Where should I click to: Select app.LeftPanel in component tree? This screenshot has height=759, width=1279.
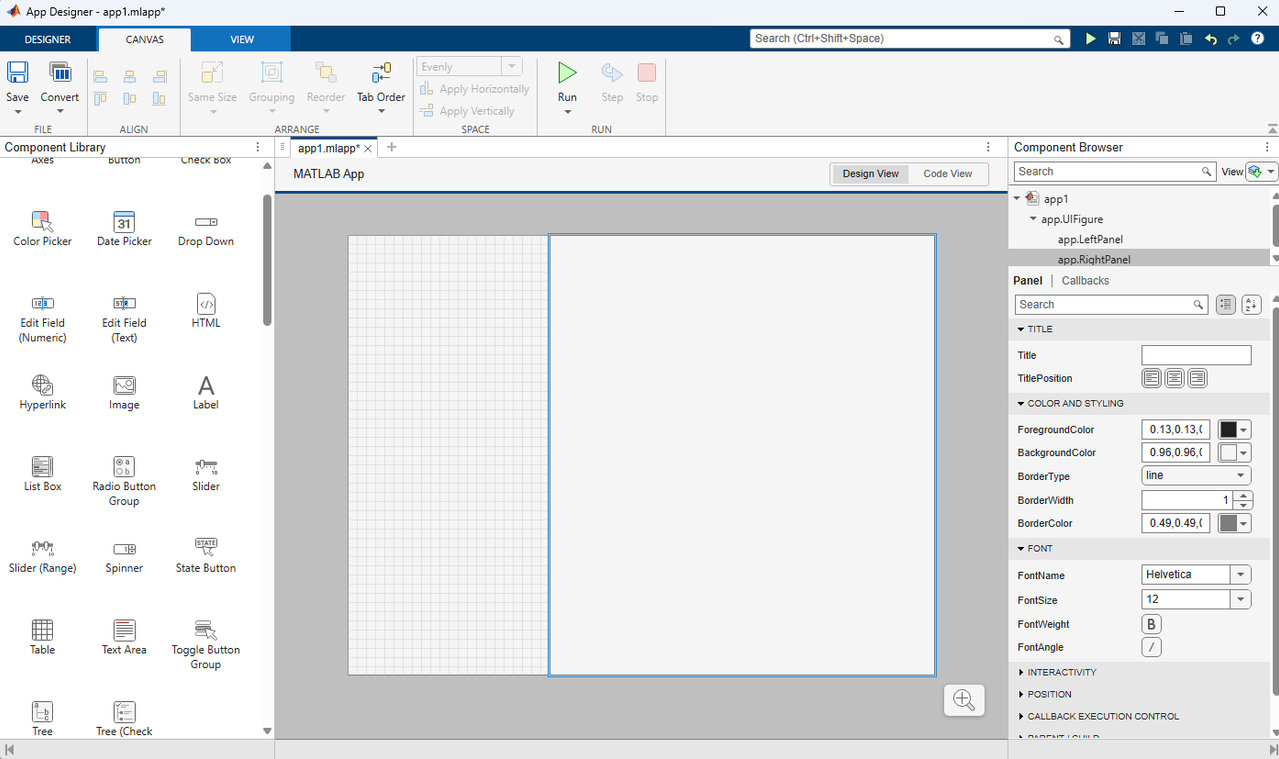[x=1090, y=240]
